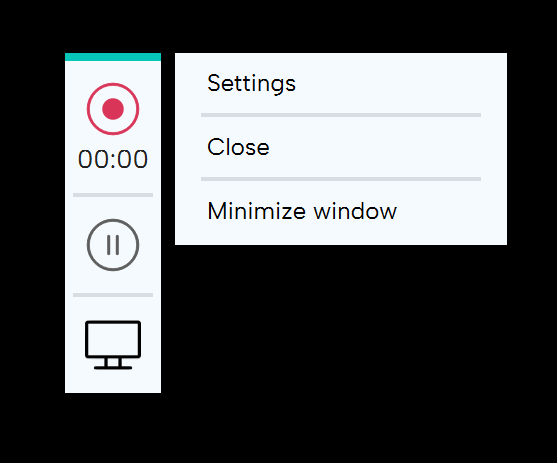This screenshot has height=463, width=557.
Task: Choose Close in the popup menu
Action: coord(341,147)
